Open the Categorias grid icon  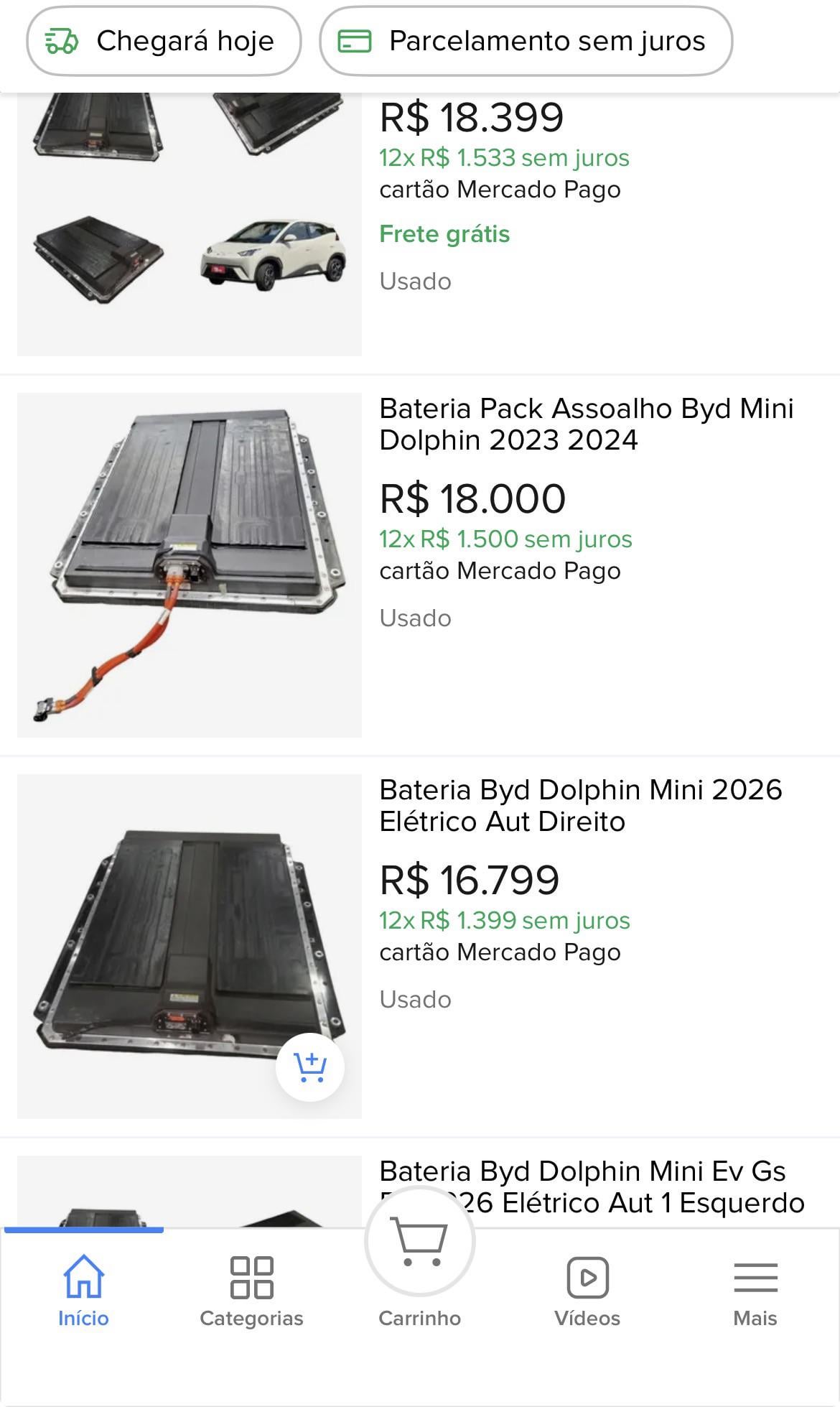251,1277
